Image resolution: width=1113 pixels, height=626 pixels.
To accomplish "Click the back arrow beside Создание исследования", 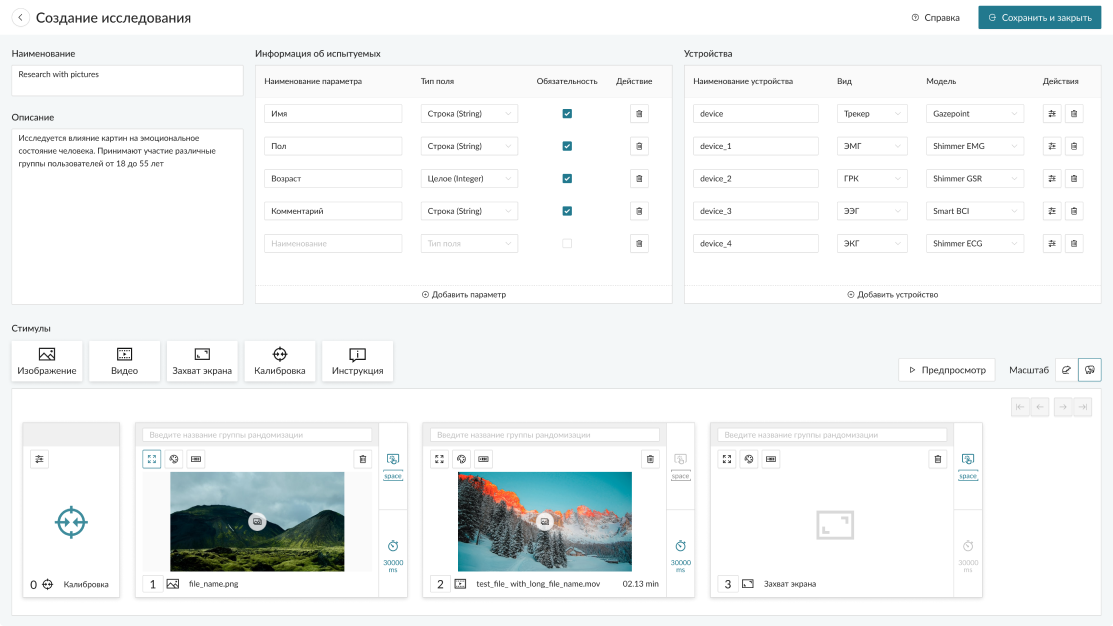I will click(21, 18).
